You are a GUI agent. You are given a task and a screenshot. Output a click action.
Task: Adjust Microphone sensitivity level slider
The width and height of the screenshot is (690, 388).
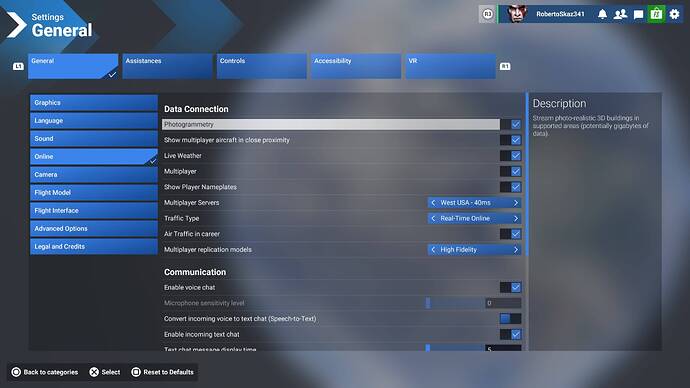455,303
